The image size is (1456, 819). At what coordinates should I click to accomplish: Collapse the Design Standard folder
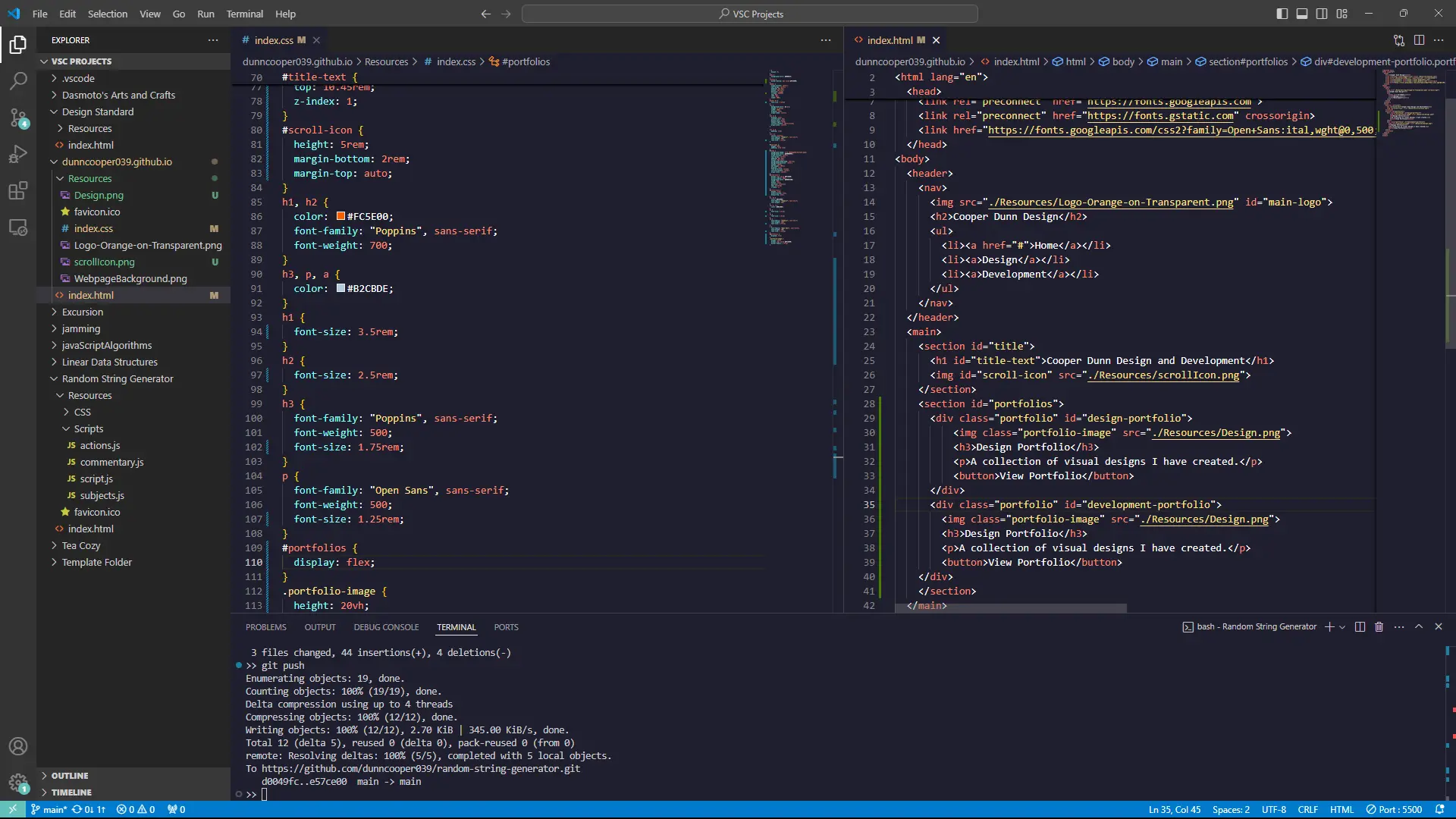(133, 111)
